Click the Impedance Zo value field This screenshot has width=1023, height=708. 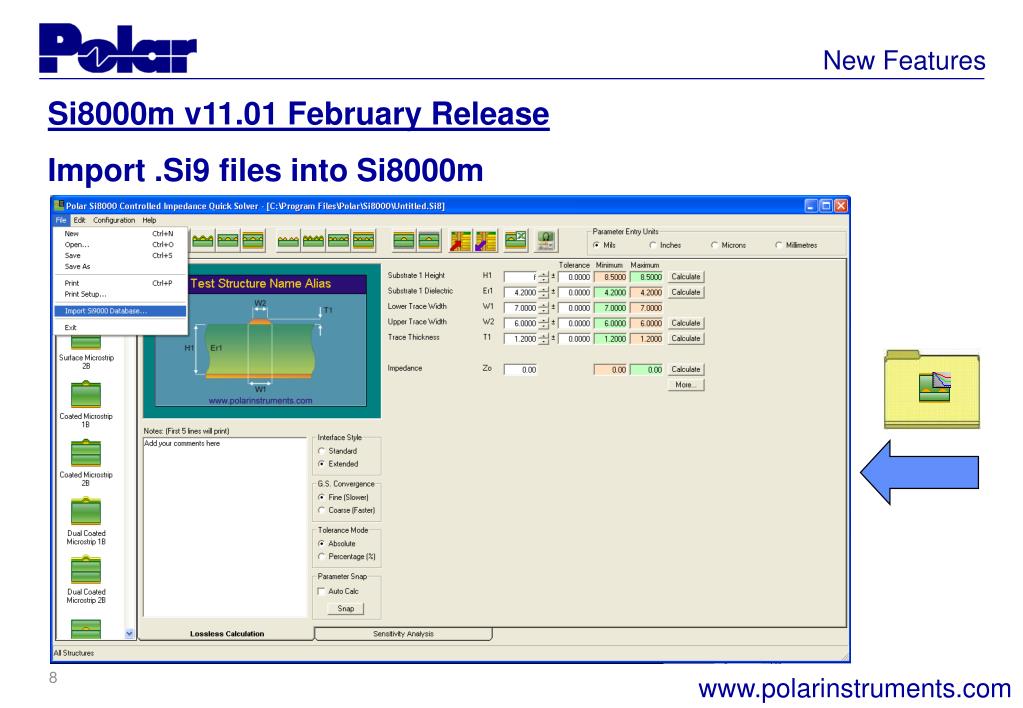pos(521,370)
